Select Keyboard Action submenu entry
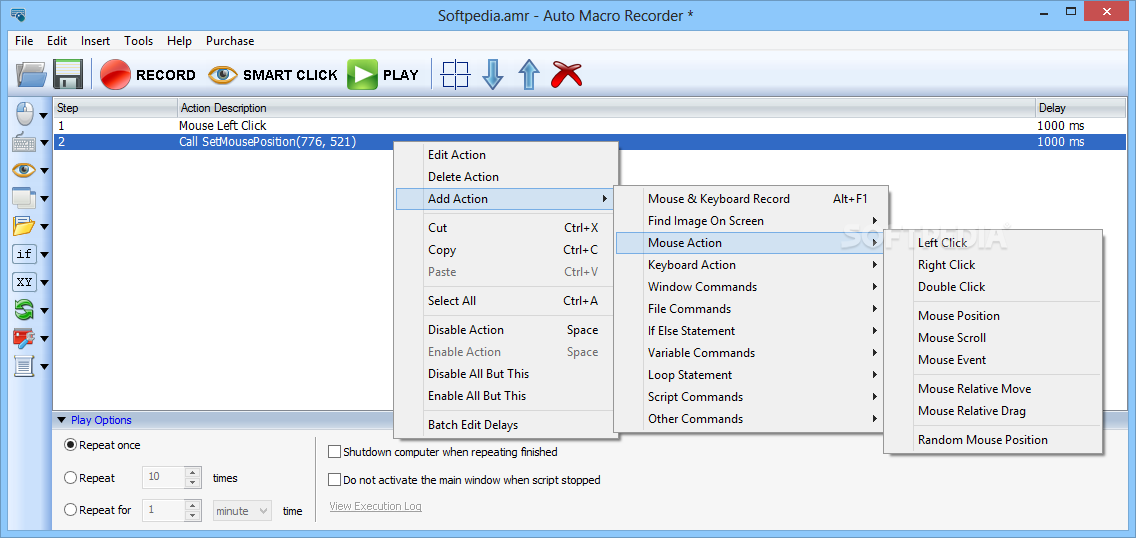Viewport: 1136px width, 538px height. coord(751,265)
